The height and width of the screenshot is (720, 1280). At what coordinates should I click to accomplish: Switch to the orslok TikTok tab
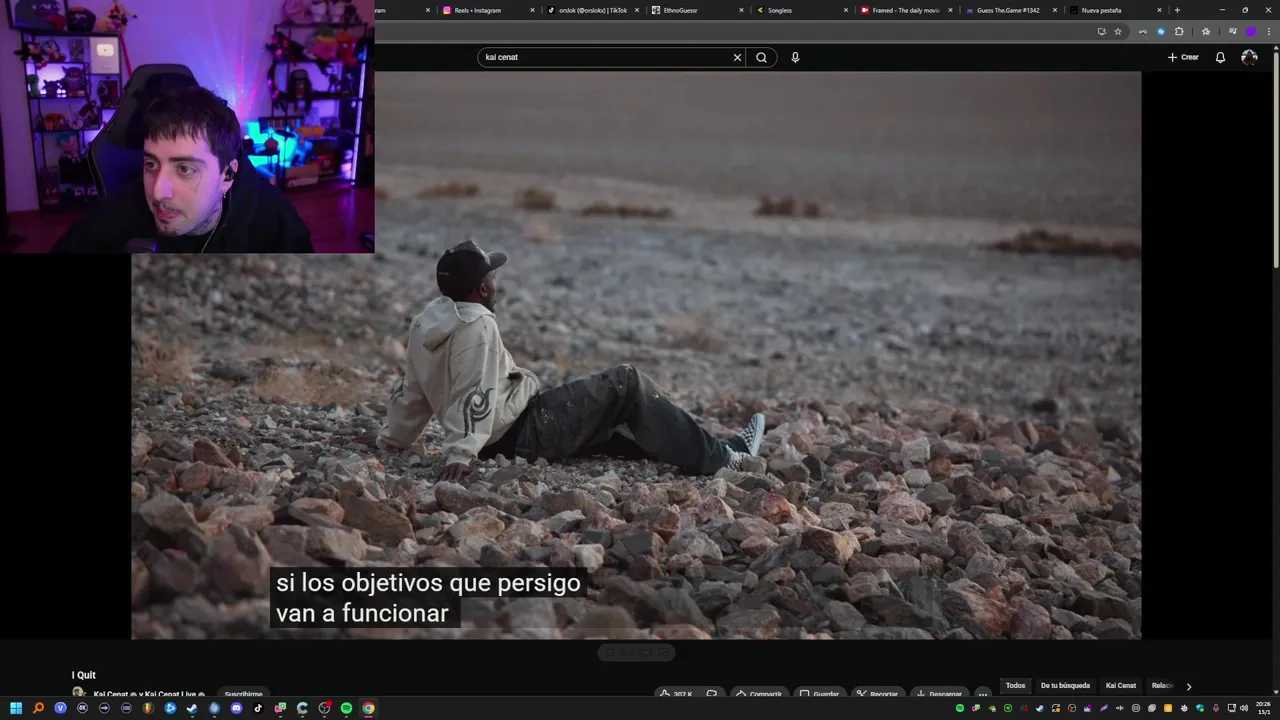pyautogui.click(x=594, y=10)
